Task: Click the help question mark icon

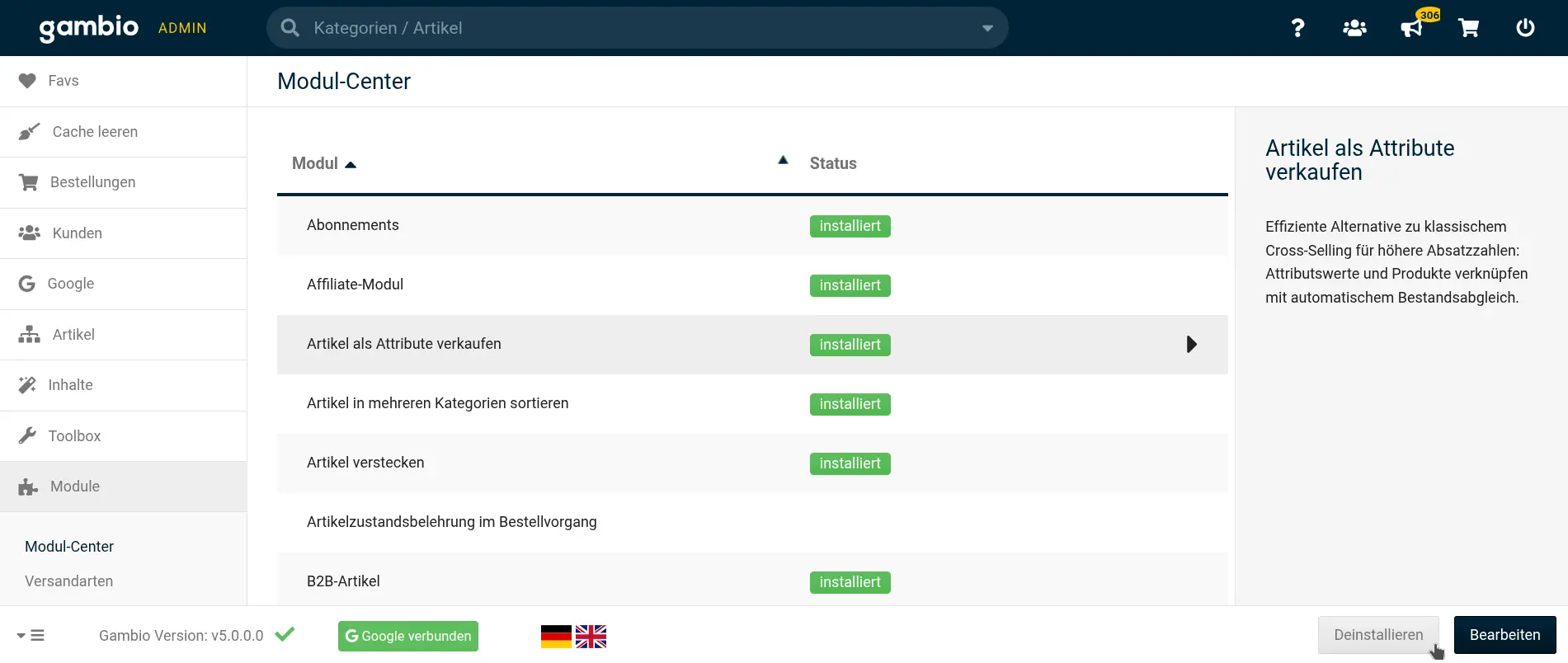Action: click(1297, 28)
